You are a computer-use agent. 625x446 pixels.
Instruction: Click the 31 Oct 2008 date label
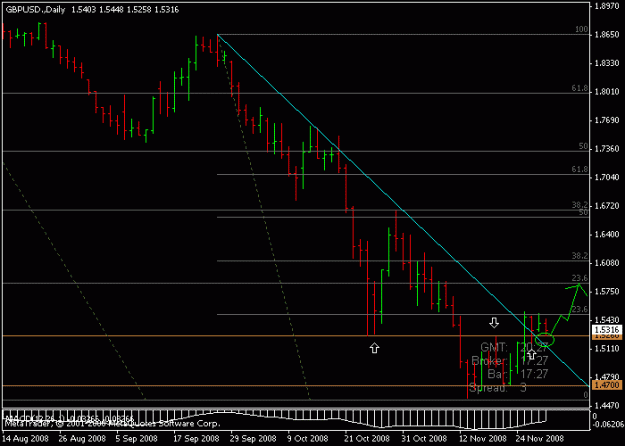point(424,438)
